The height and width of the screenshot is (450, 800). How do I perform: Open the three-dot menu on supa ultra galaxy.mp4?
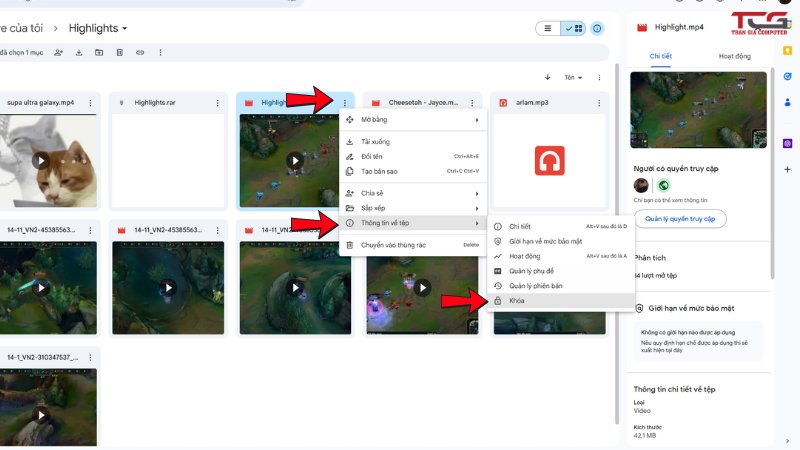click(90, 103)
